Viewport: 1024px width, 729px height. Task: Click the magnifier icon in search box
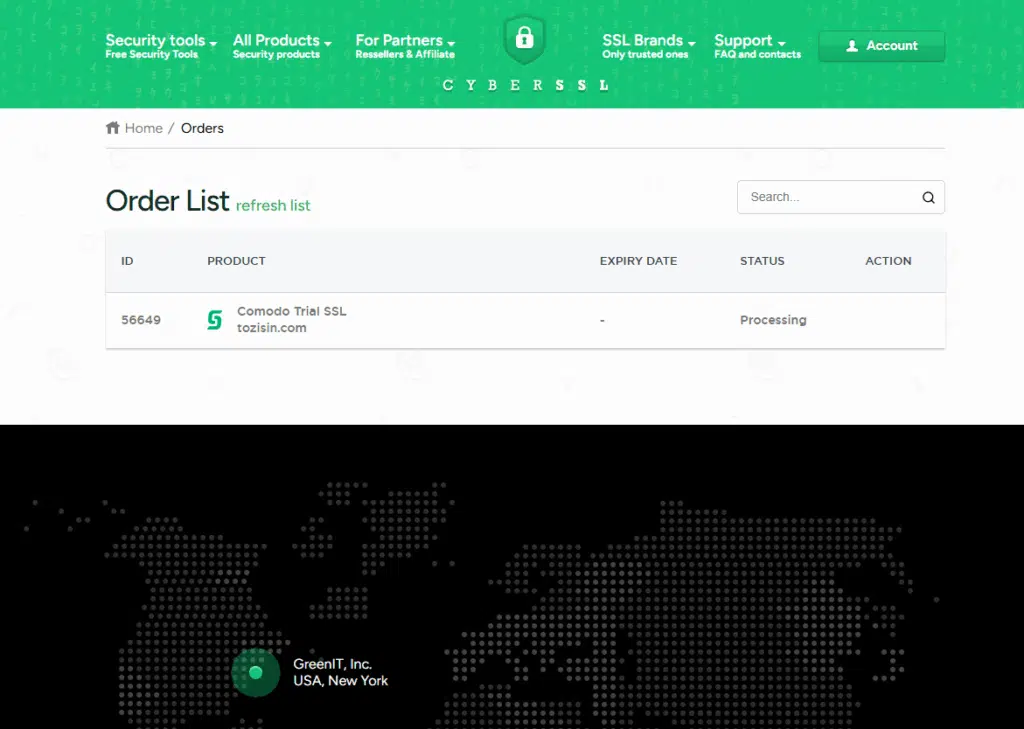(x=928, y=197)
